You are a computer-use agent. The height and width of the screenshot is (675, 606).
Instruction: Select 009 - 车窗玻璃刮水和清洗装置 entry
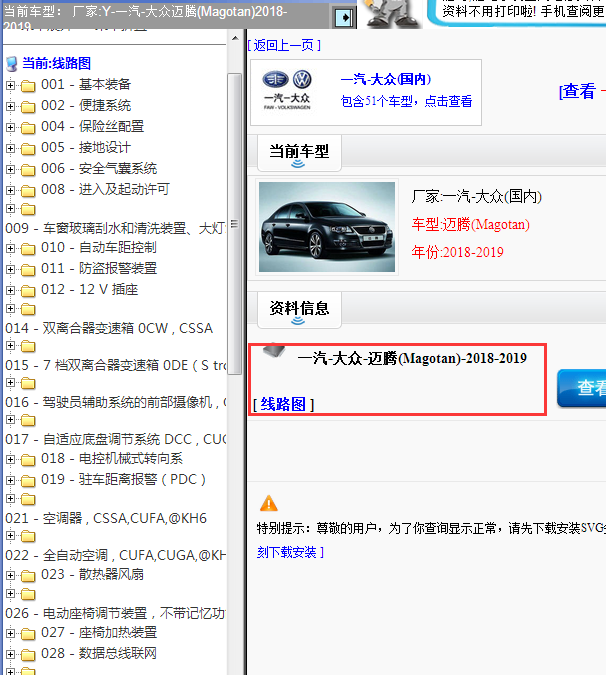tap(115, 228)
